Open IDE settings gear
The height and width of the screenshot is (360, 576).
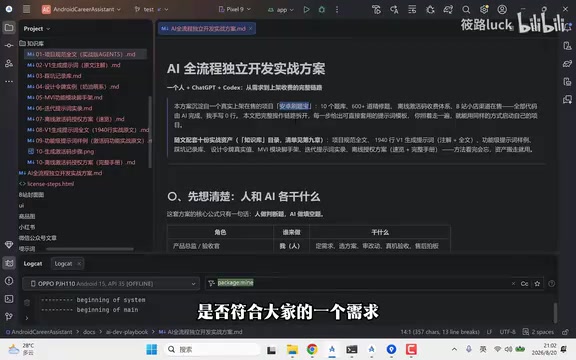point(484,10)
